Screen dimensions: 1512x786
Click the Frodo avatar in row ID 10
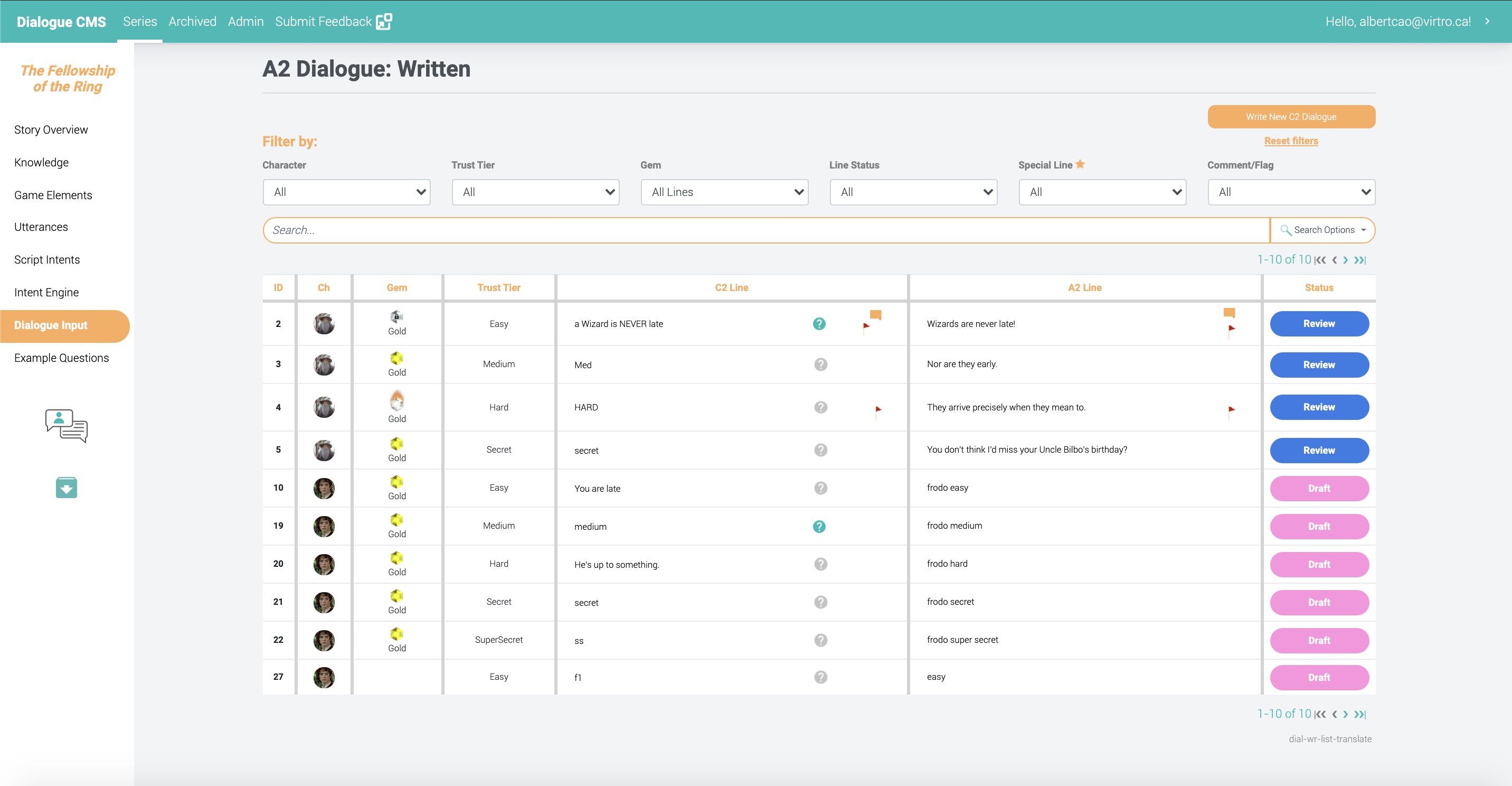pyautogui.click(x=324, y=488)
